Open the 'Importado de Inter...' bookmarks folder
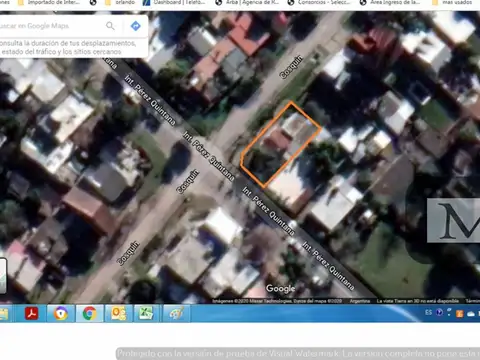The image size is (480, 360). coord(49,3)
